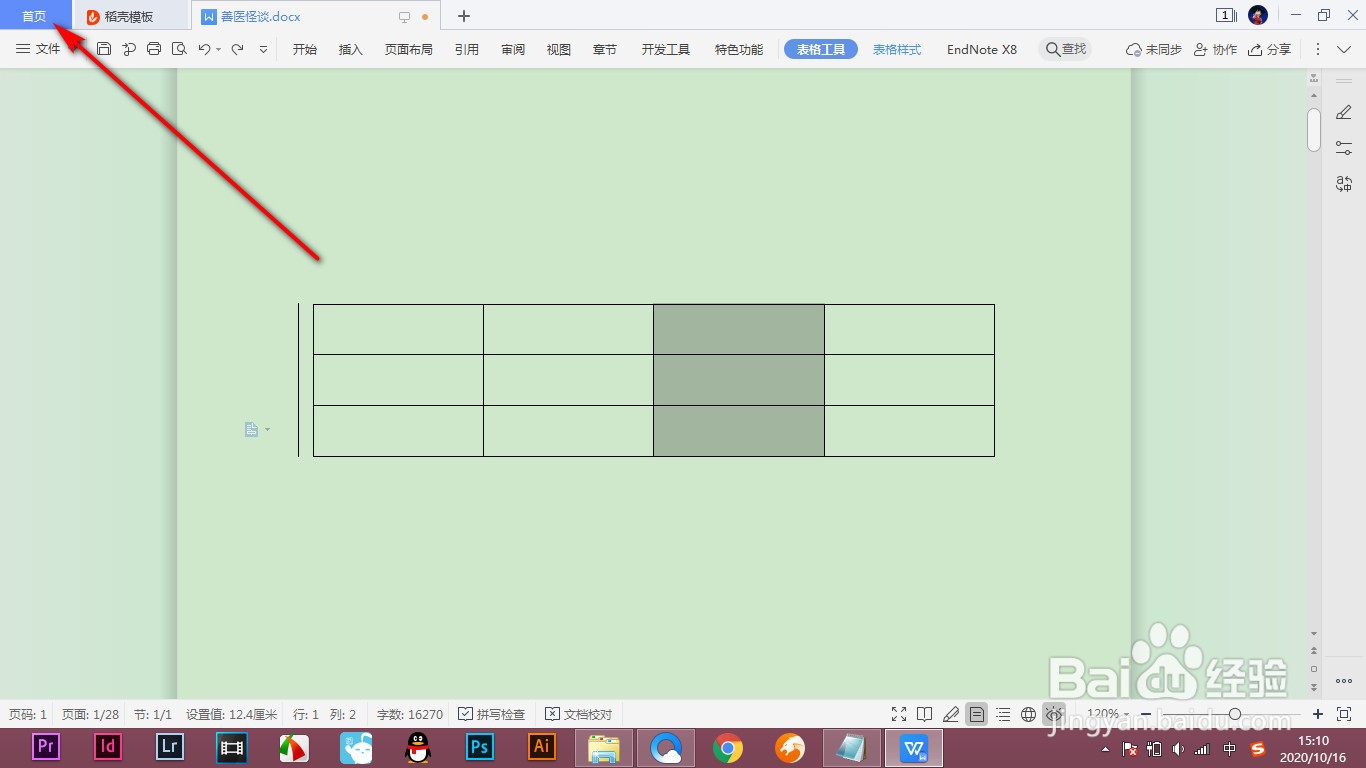This screenshot has height=768, width=1366.
Task: Open the EndNote X8 tab
Action: point(982,49)
